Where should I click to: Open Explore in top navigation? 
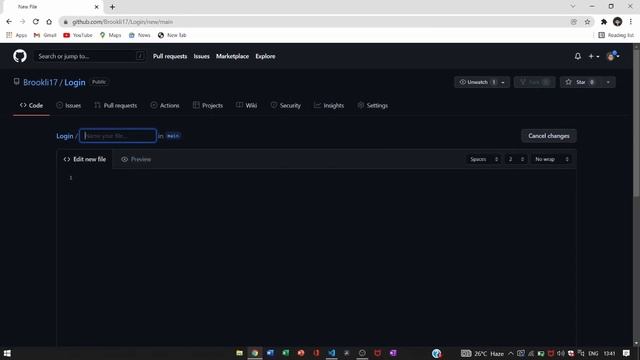click(x=265, y=56)
